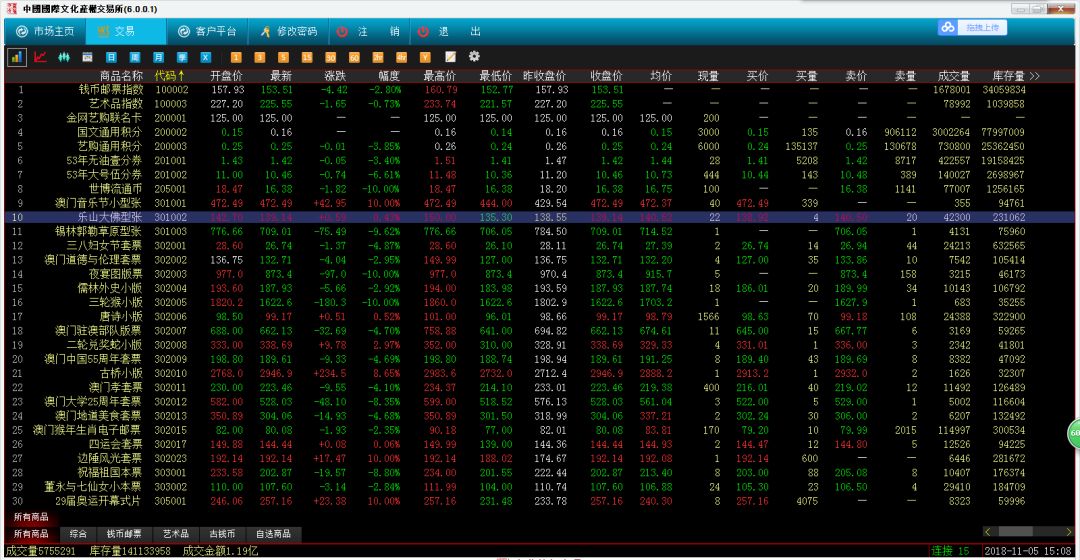Image resolution: width=1080 pixels, height=560 pixels.
Task: Switch to the 自选商品 tab
Action: click(x=273, y=534)
